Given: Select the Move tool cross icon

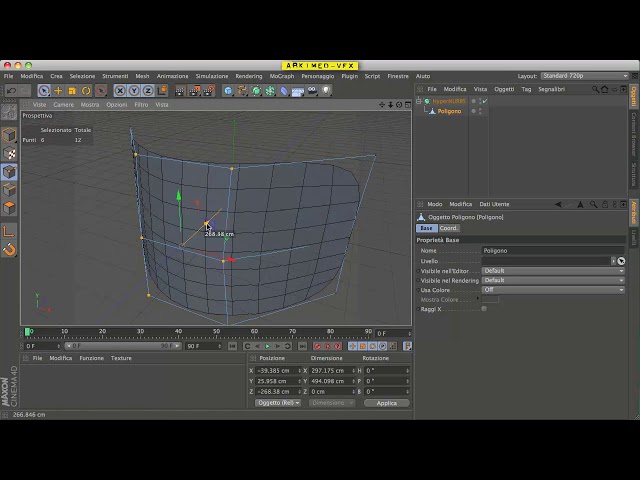Looking at the screenshot, I should click(x=58, y=91).
